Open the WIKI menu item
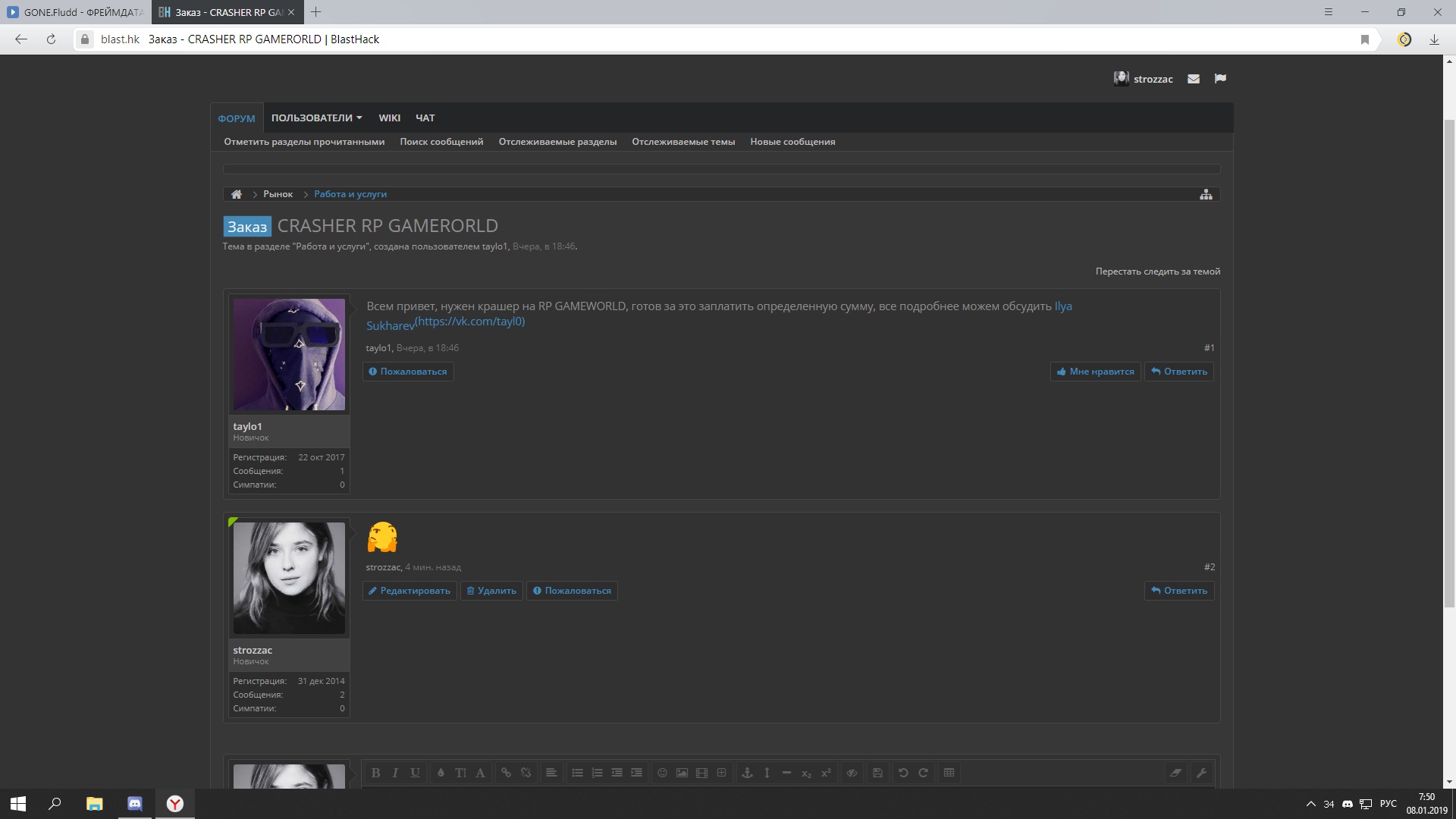The width and height of the screenshot is (1456, 819). pos(389,118)
